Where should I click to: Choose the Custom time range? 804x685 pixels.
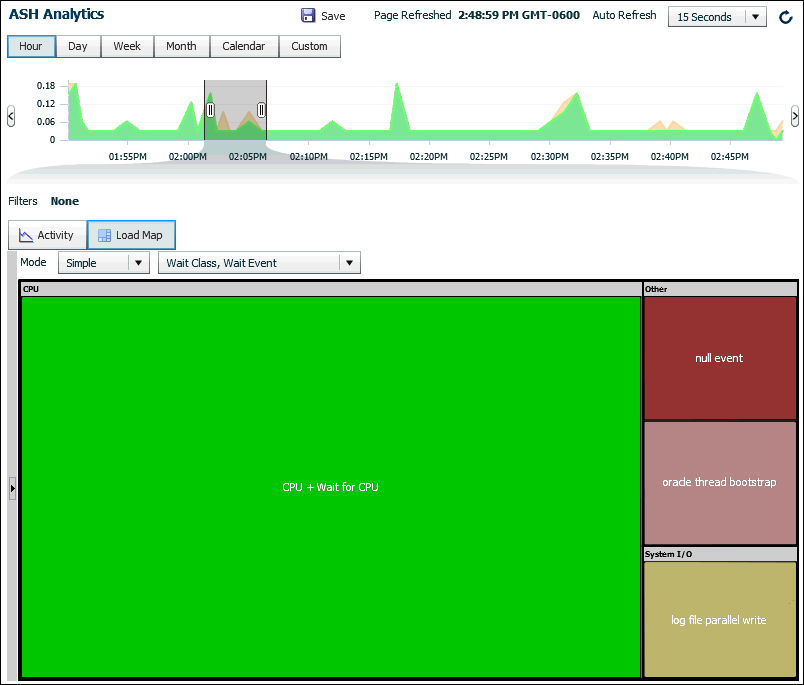point(310,47)
